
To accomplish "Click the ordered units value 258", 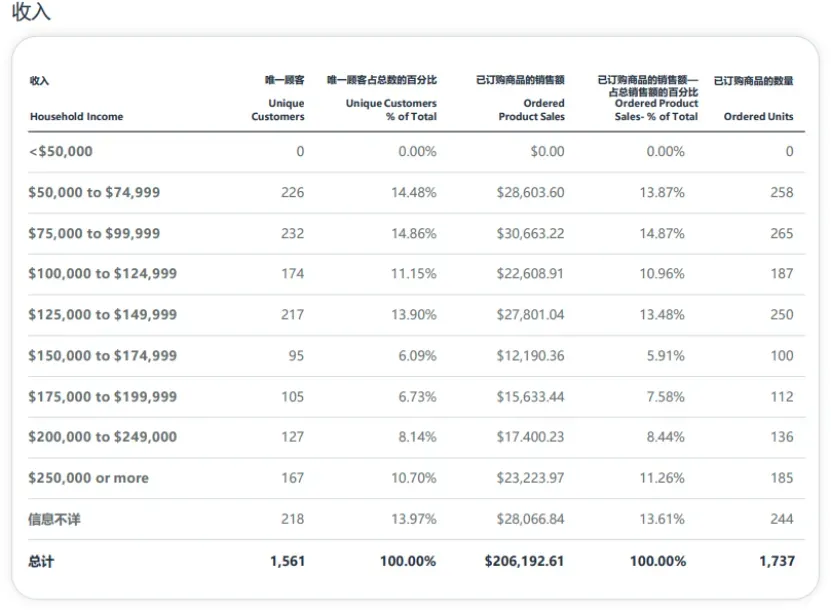I will 782,192.
